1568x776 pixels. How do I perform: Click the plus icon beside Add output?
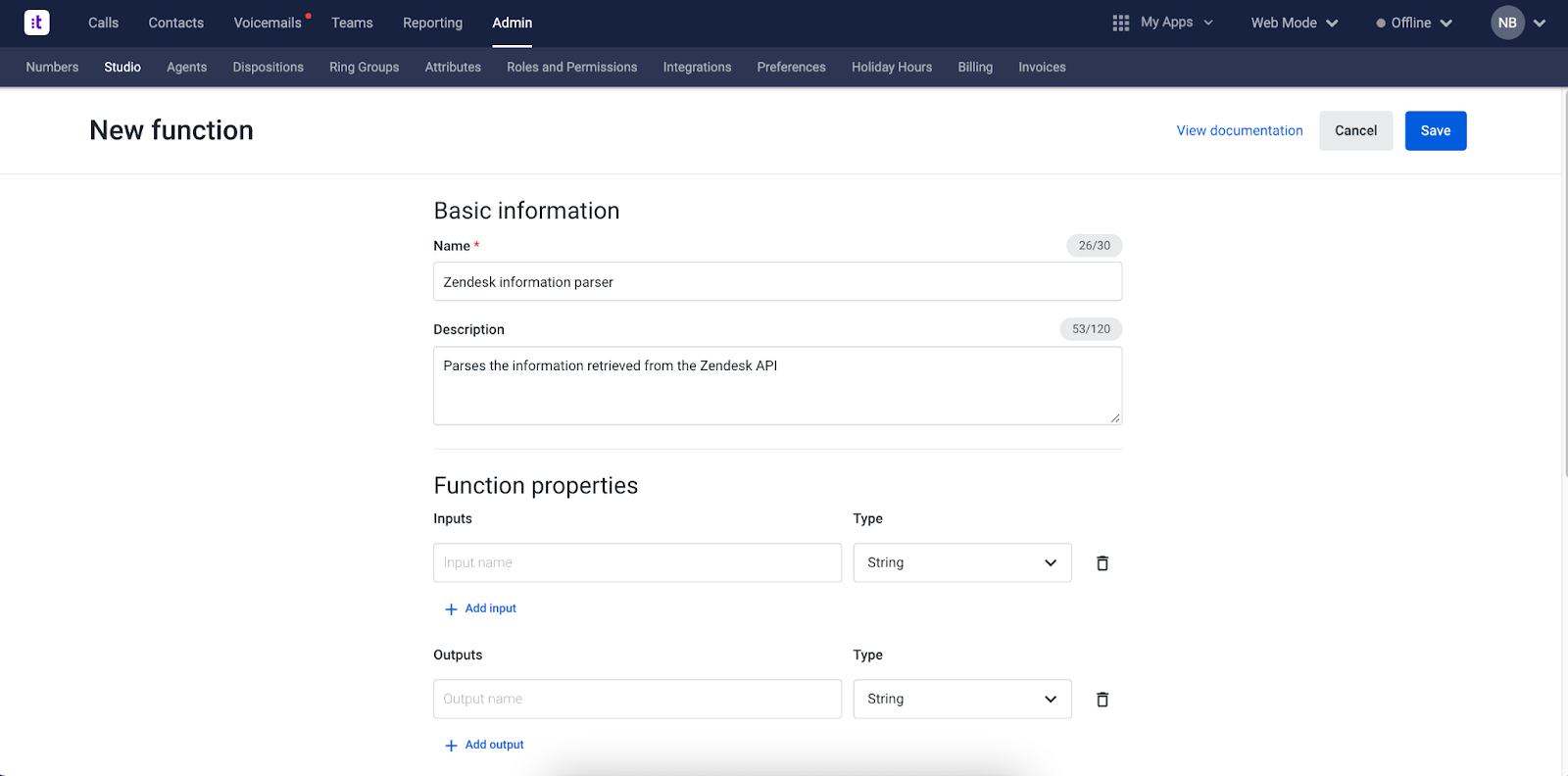(x=451, y=746)
